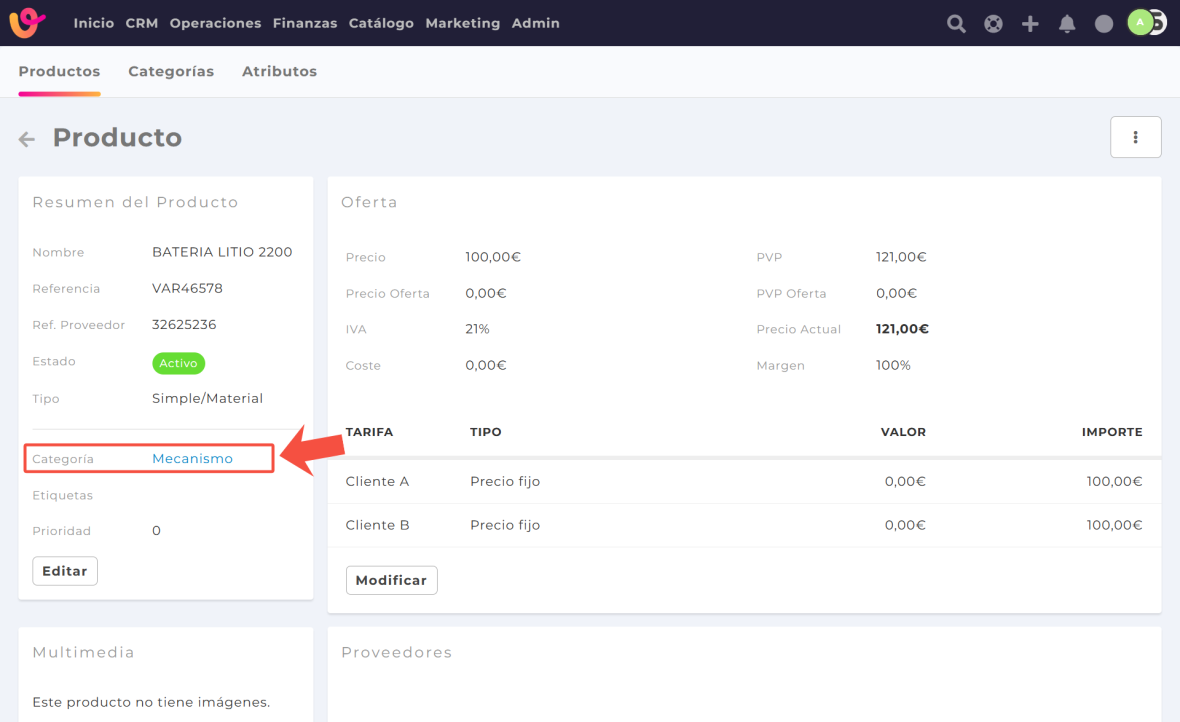
Task: Switch to the Categorías tab
Action: tap(171, 71)
